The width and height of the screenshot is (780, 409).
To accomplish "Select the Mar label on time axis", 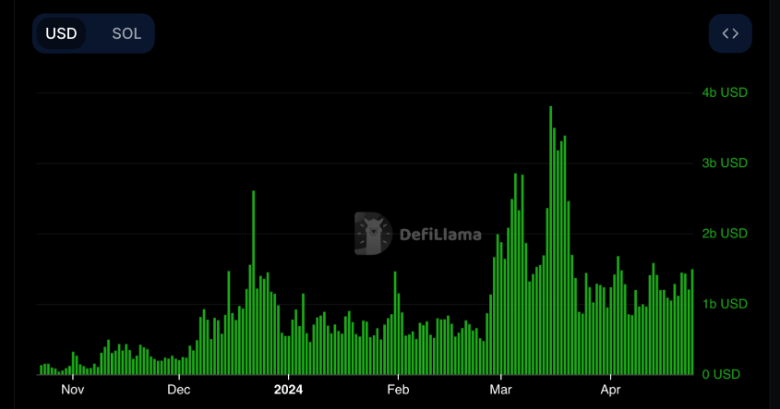I will click(500, 390).
